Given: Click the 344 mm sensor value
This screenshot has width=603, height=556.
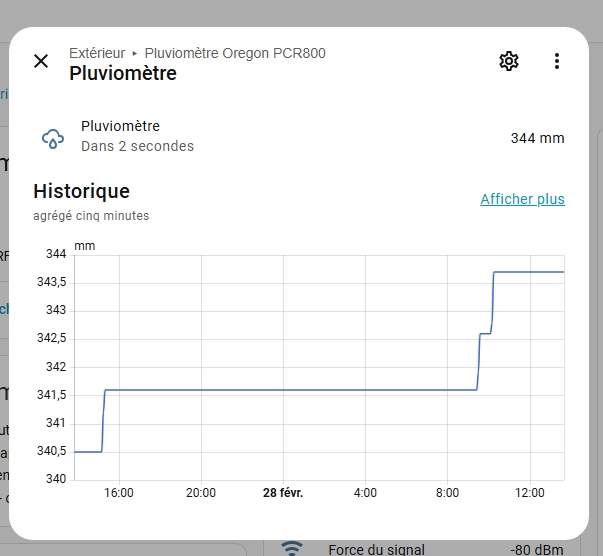Looking at the screenshot, I should point(537,137).
